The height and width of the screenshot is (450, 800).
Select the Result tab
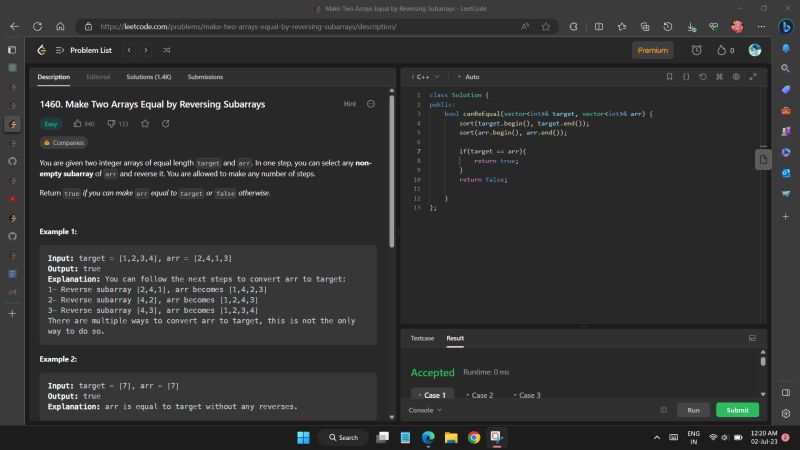[x=455, y=338]
